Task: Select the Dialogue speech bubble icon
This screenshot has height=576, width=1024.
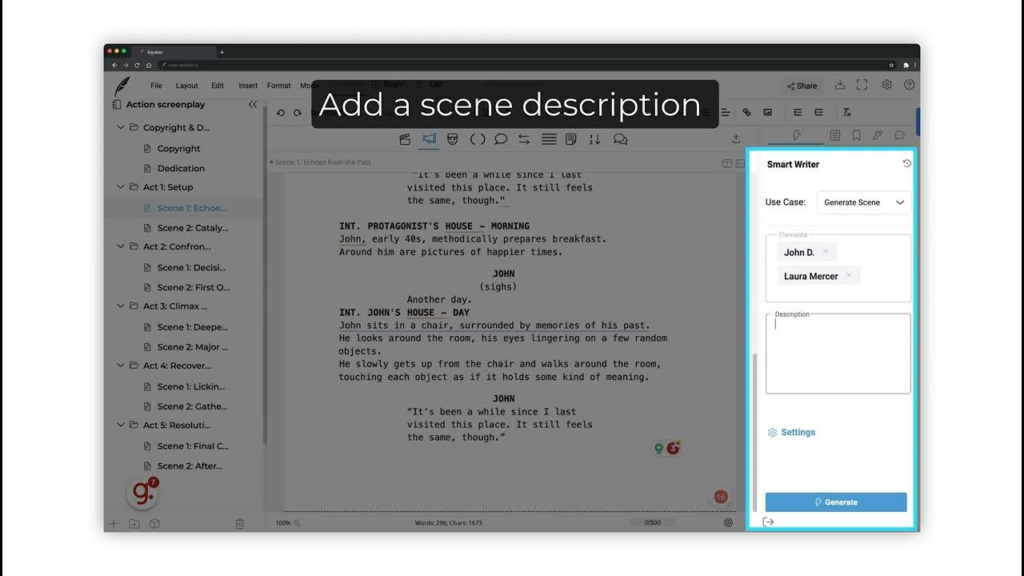Action: pos(501,139)
